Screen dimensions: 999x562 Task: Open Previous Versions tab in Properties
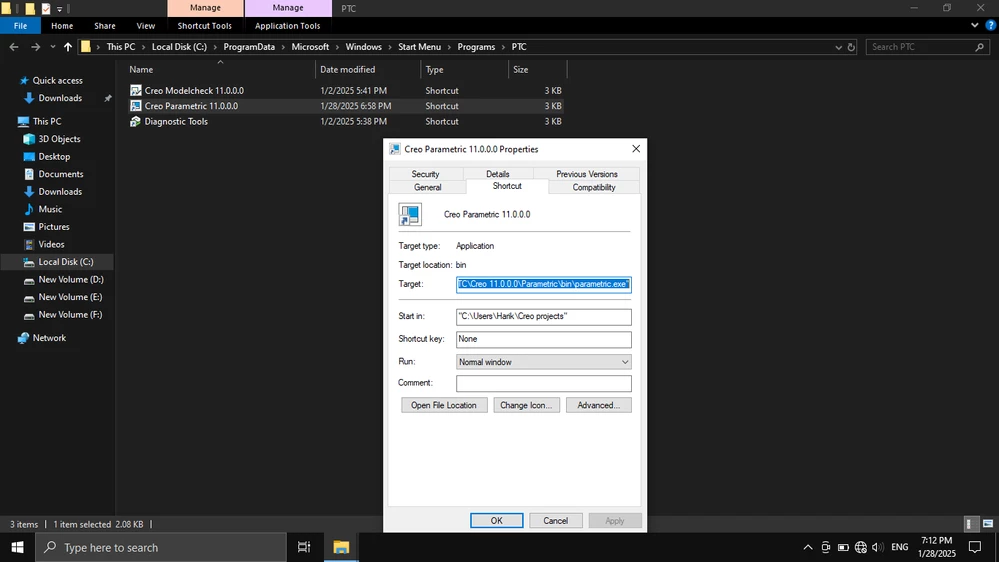587,174
